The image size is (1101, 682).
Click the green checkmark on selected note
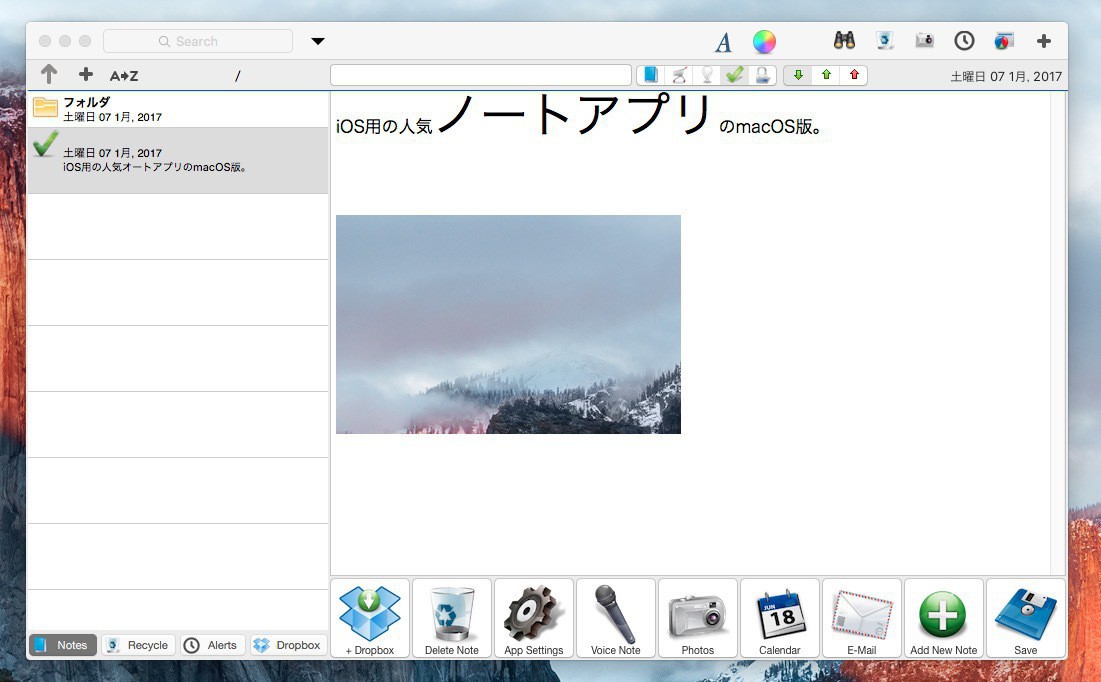pyautogui.click(x=46, y=144)
